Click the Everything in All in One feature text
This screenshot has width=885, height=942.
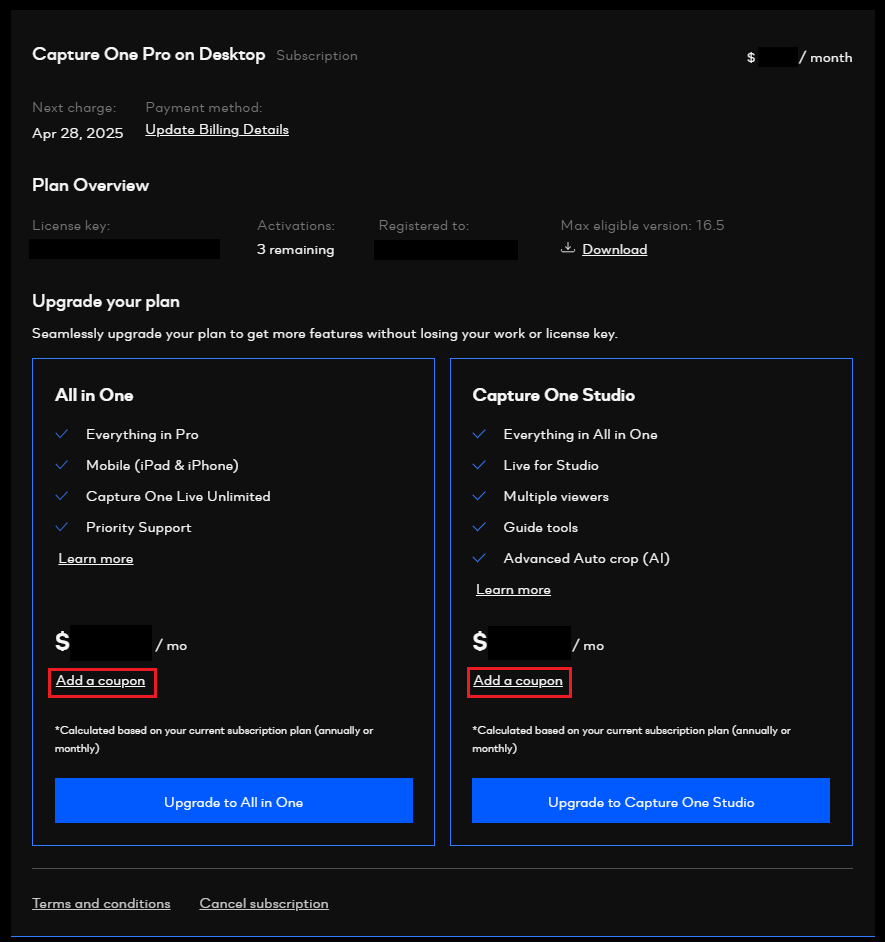580,434
